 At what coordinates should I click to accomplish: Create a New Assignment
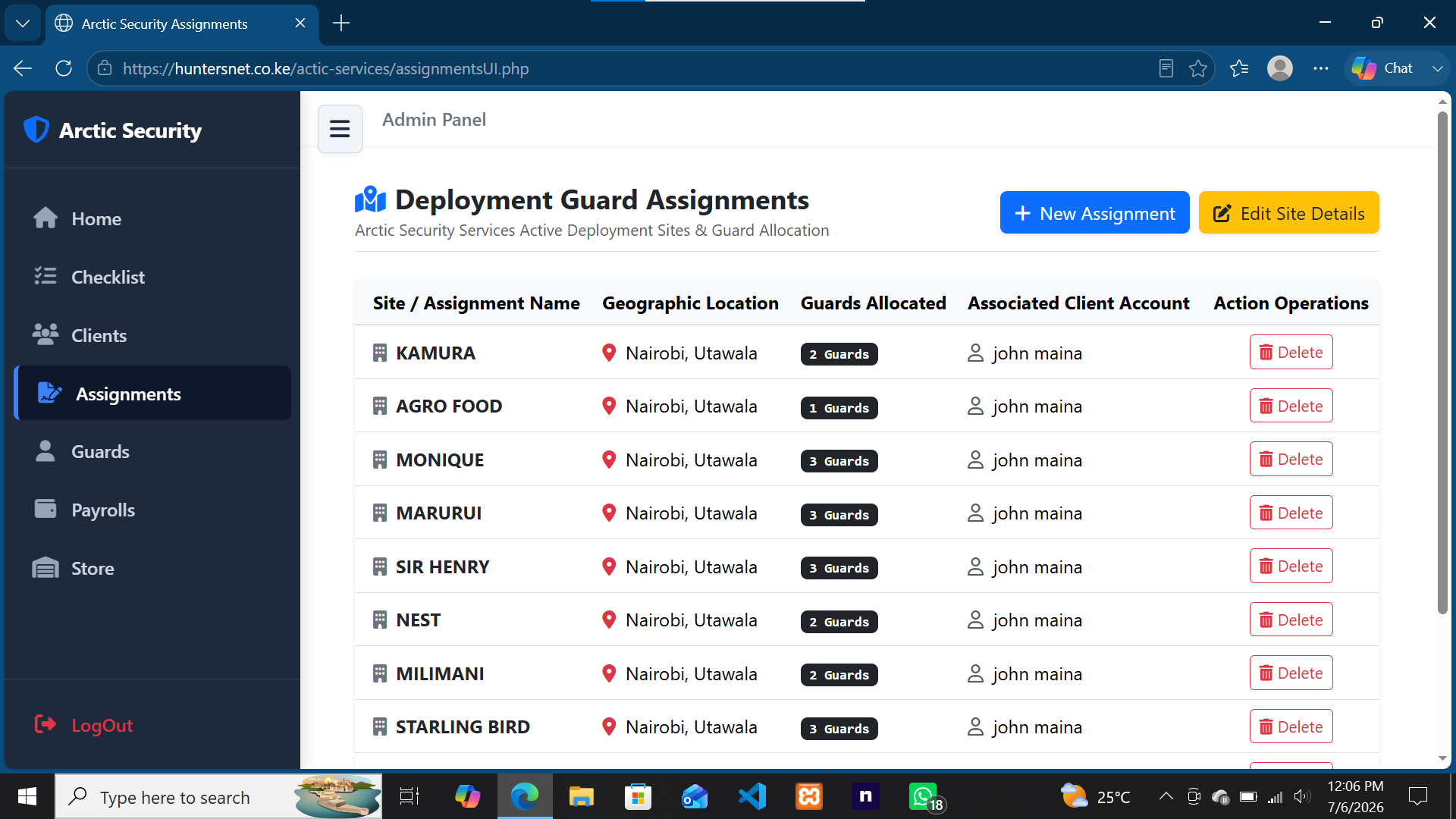[x=1094, y=213]
